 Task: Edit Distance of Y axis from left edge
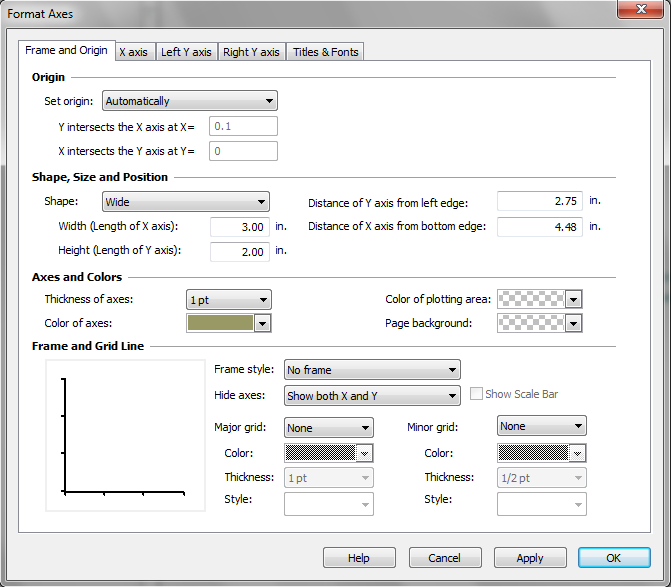point(539,202)
